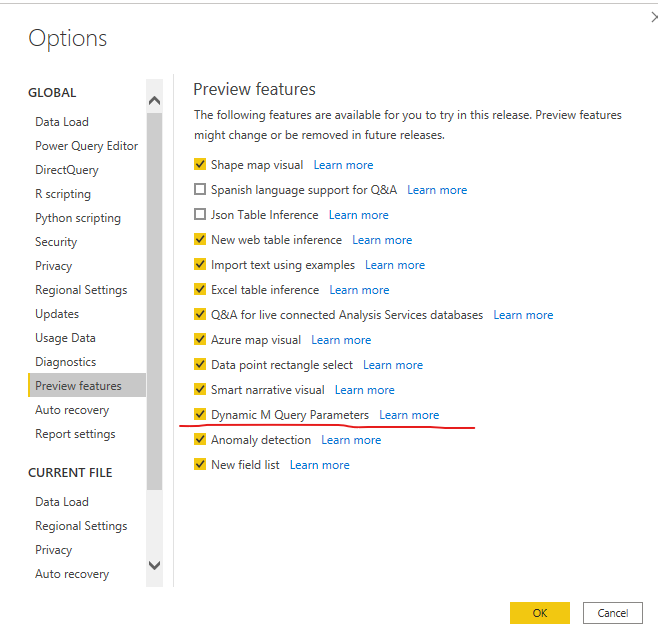Viewport: 658px width, 641px height.
Task: Open Learn more for Dynamic M Query Parameters
Action: tap(409, 415)
